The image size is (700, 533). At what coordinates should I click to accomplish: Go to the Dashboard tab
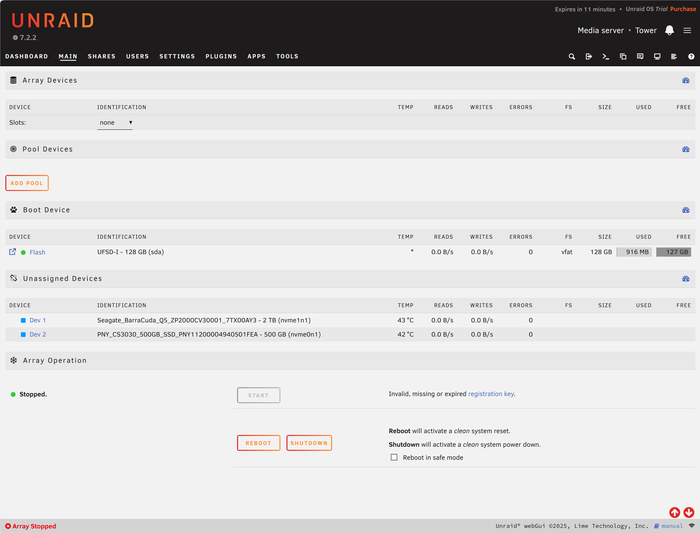(x=26, y=57)
